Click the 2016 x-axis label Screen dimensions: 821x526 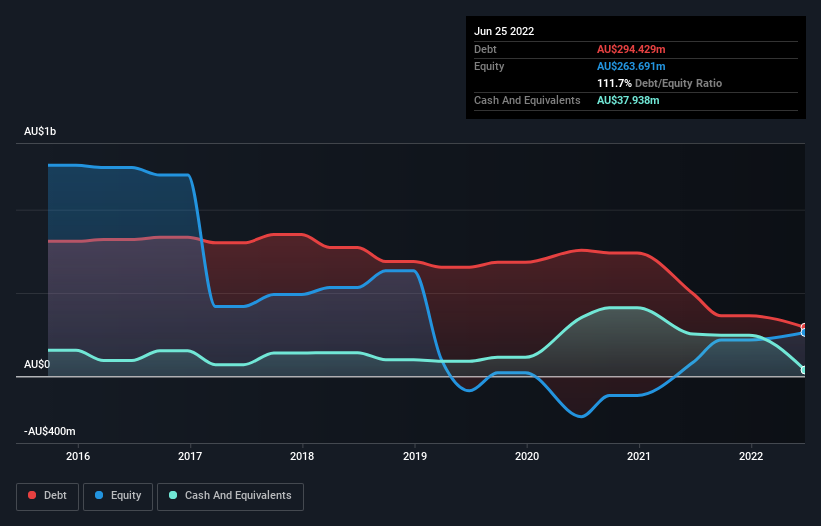click(x=78, y=456)
